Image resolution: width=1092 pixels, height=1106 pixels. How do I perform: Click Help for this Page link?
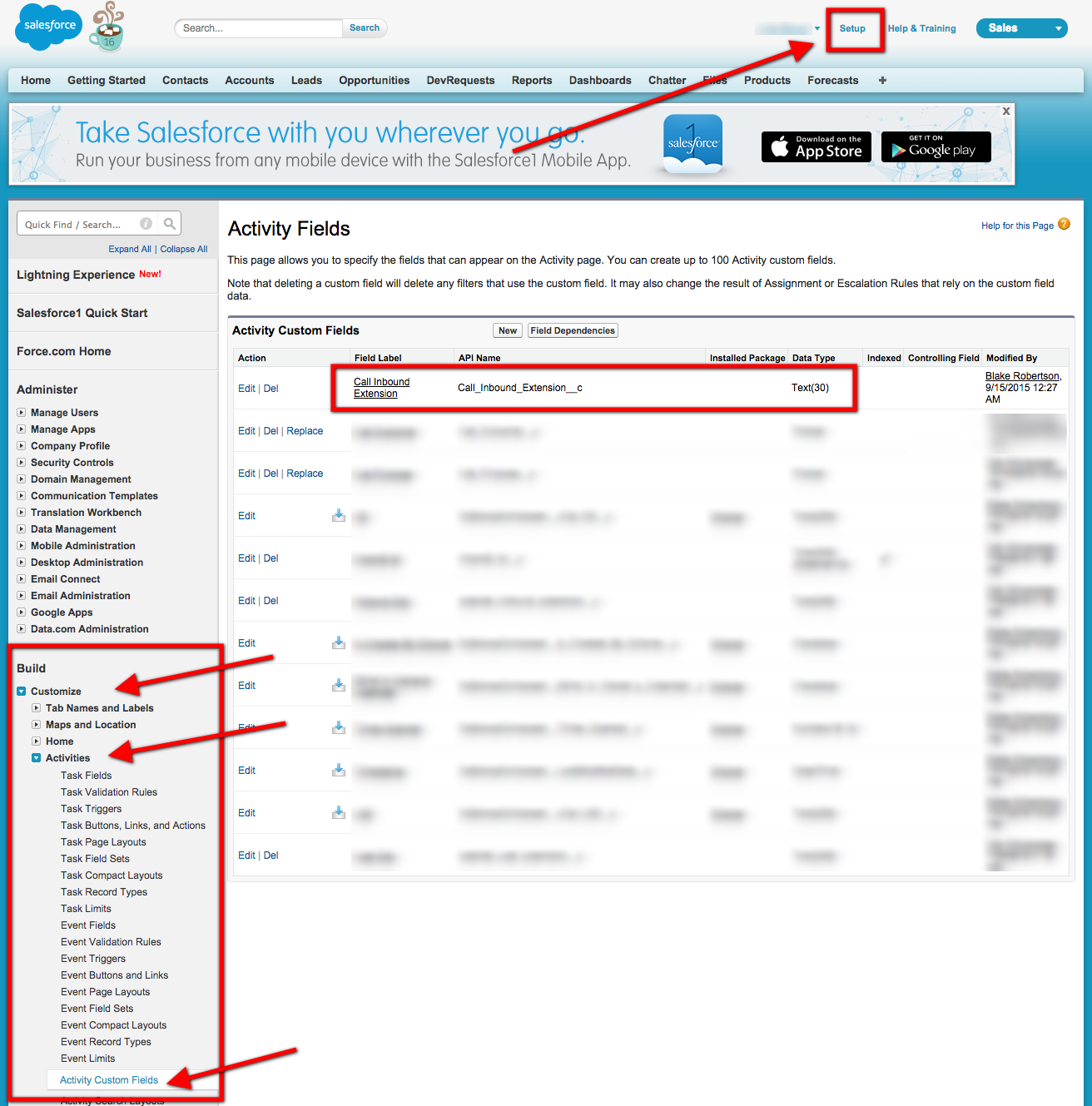point(1017,226)
